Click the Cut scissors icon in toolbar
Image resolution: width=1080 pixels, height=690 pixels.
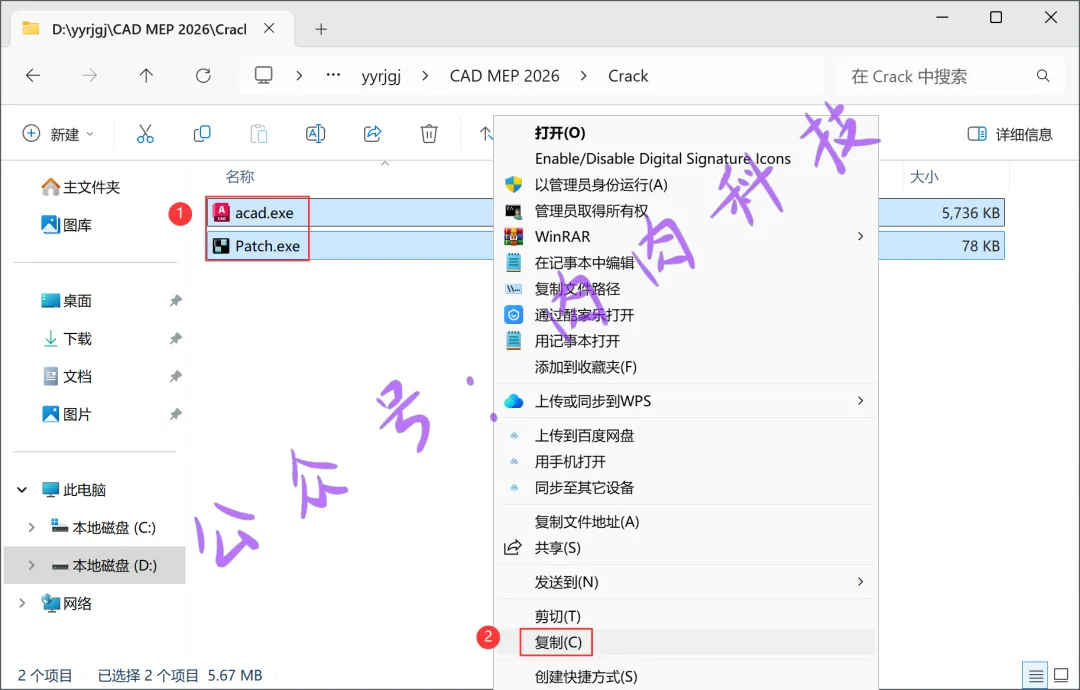pyautogui.click(x=145, y=134)
